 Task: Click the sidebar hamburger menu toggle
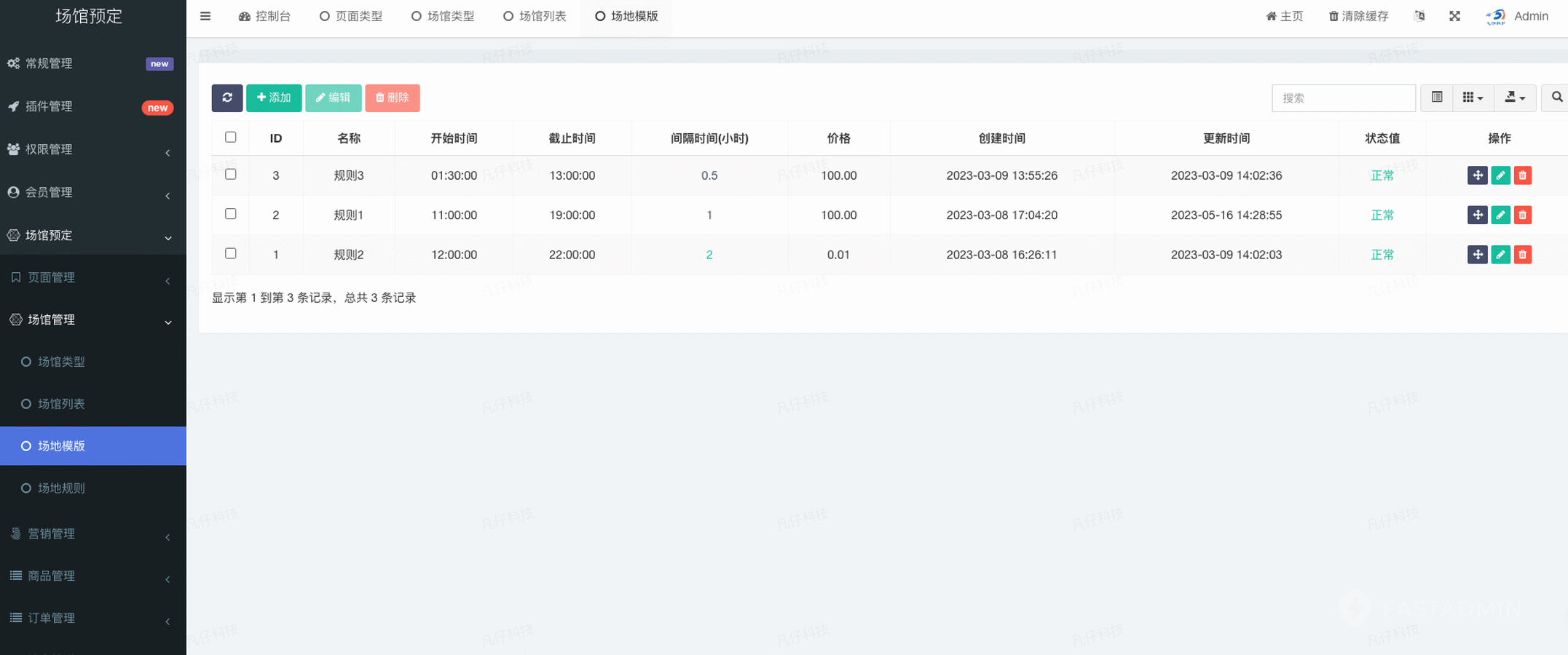(205, 16)
